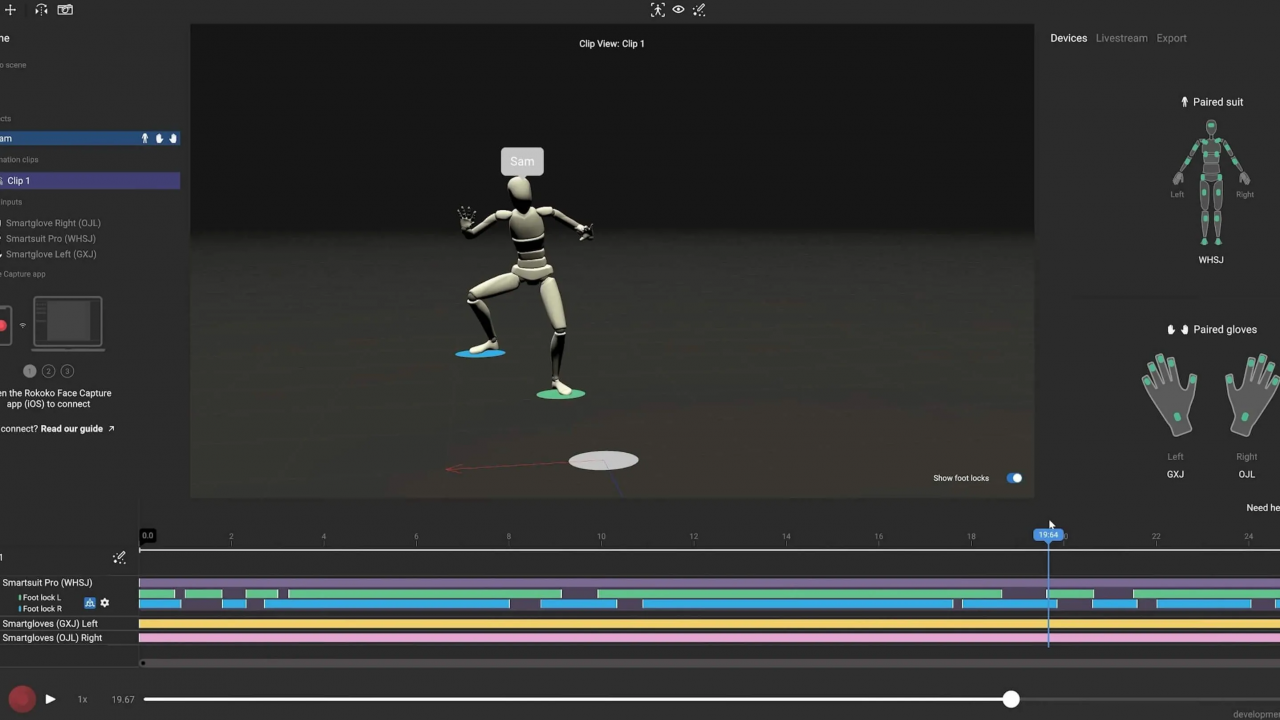Open foot lock settings gear icon

point(105,603)
